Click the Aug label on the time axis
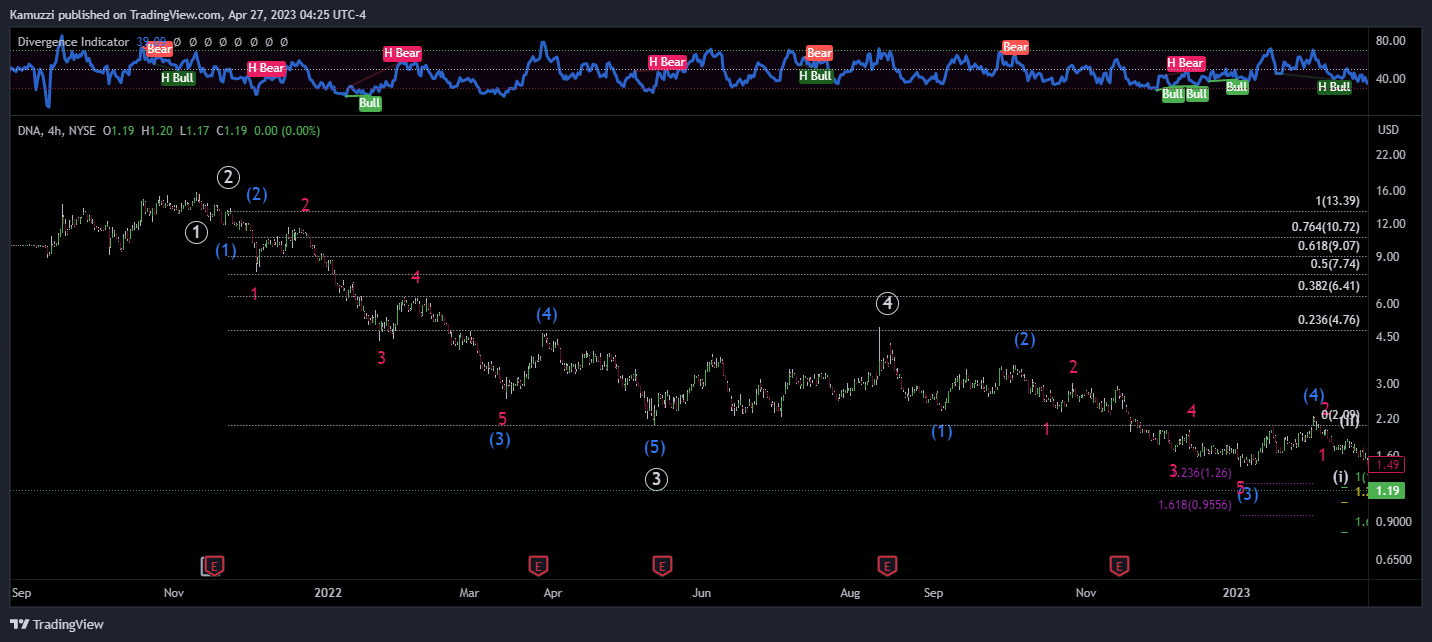The image size is (1432, 642). pyautogui.click(x=851, y=592)
